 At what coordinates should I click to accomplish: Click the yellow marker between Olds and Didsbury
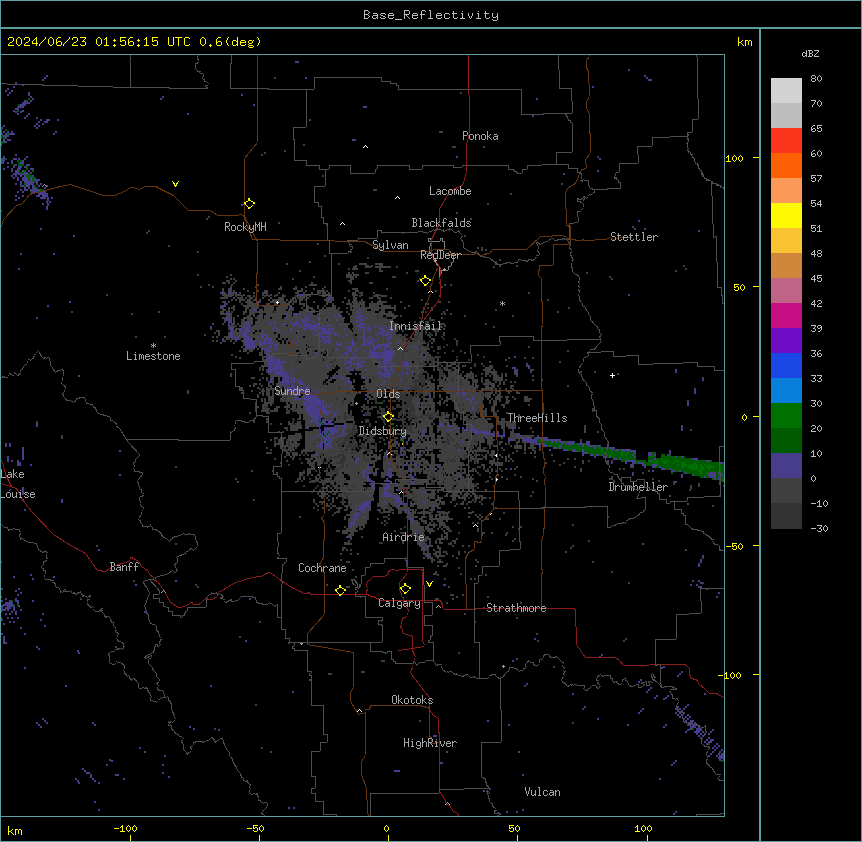pos(388,417)
